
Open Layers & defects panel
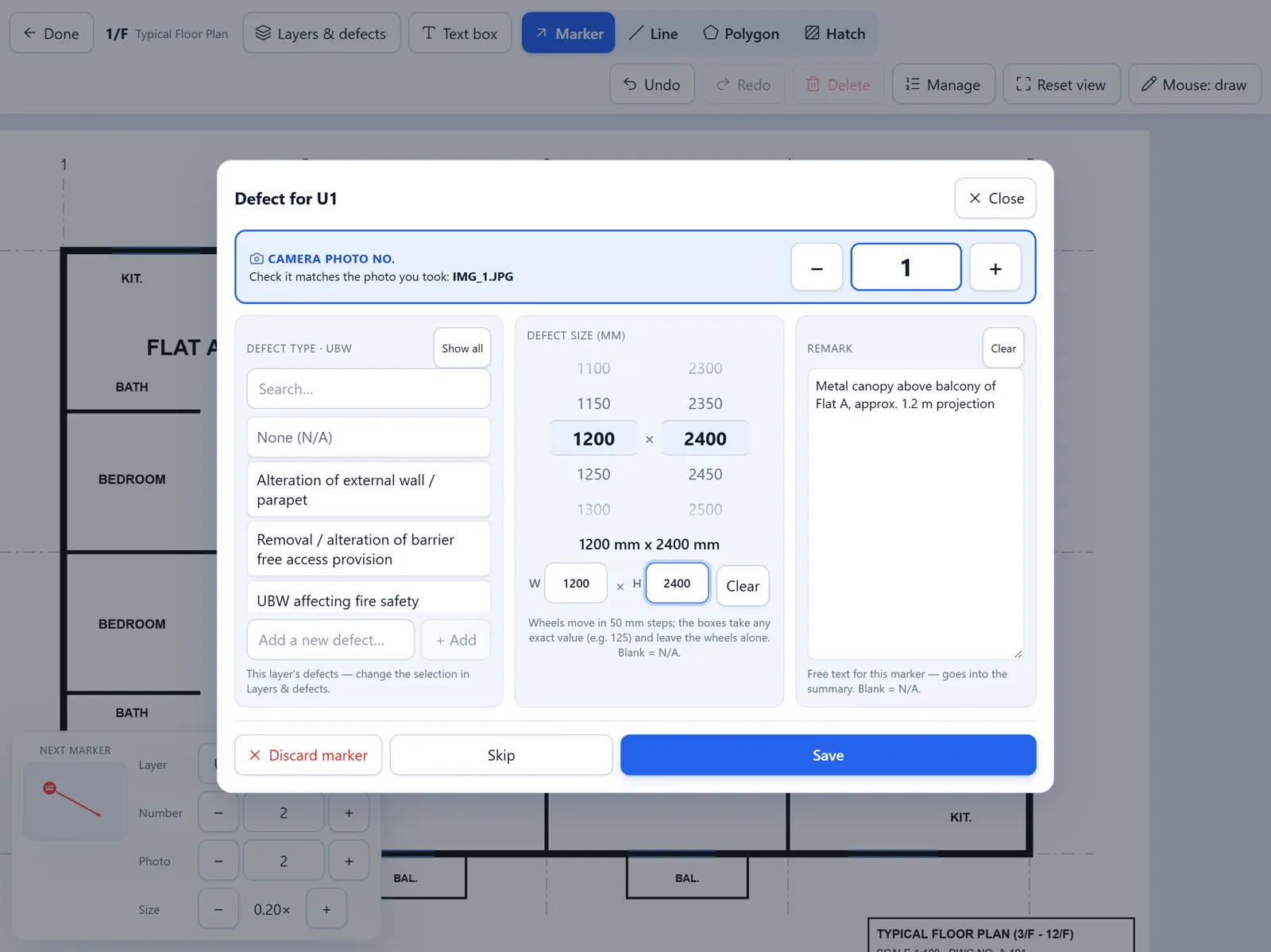coord(322,33)
